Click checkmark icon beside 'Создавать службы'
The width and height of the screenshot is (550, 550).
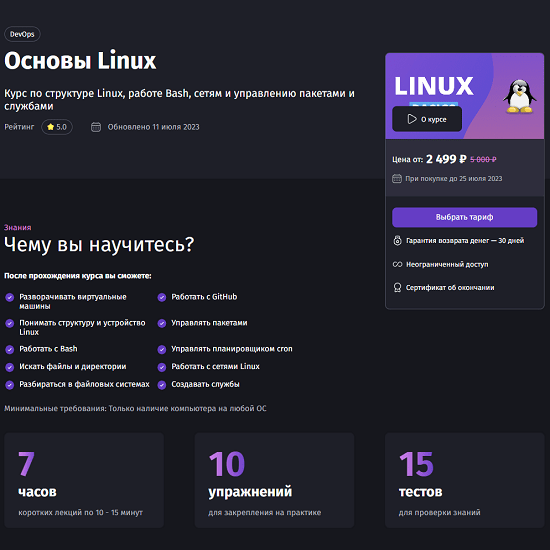coord(162,385)
